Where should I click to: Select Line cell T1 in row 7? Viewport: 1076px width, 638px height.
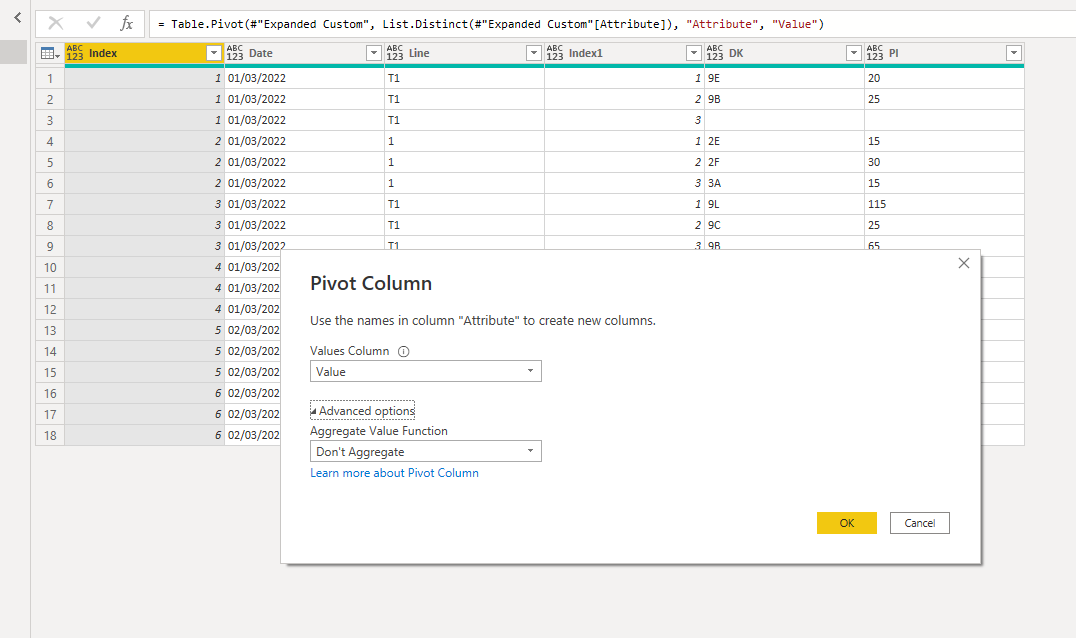point(465,204)
